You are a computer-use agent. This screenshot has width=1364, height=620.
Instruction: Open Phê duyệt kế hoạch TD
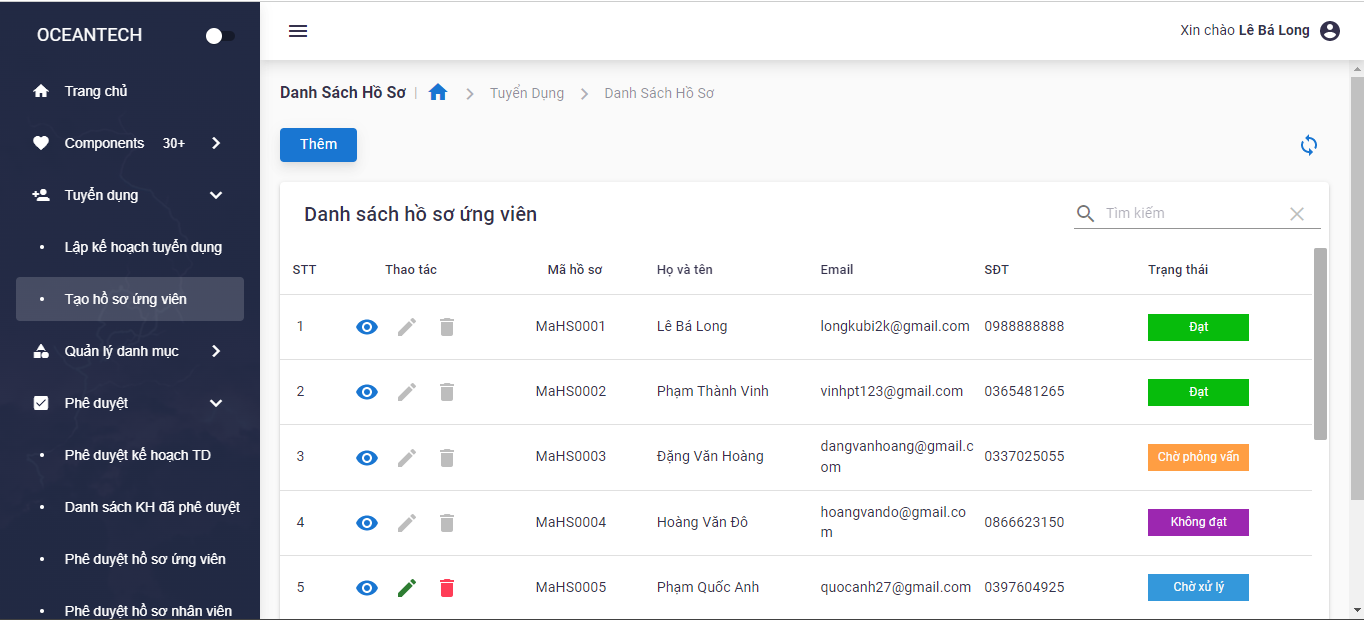130,455
